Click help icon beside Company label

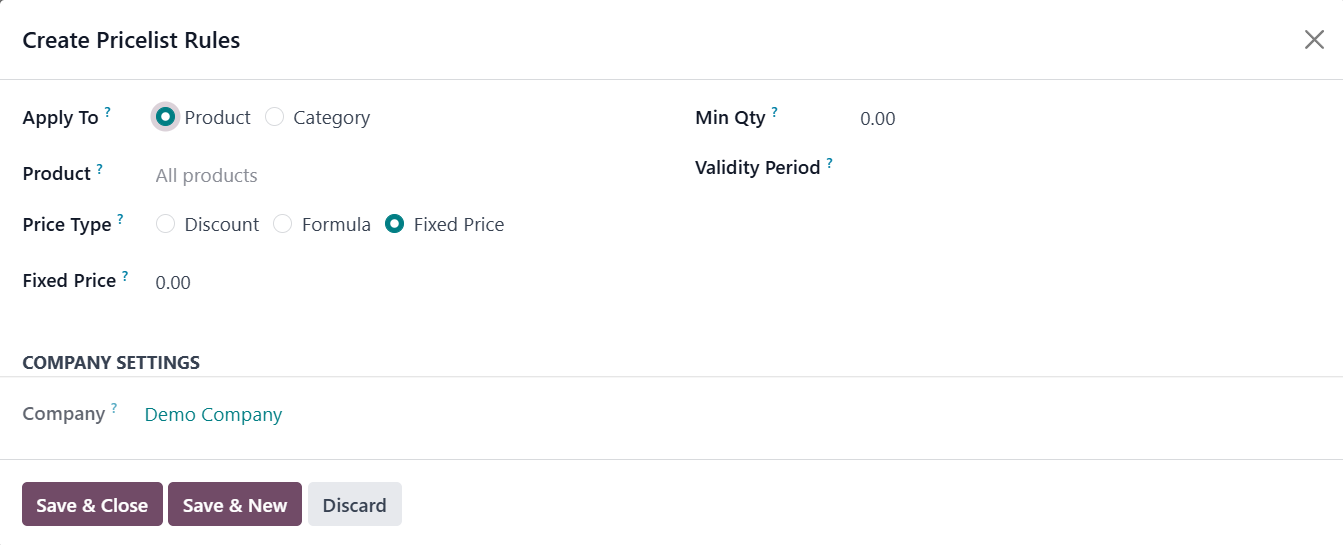pyautogui.click(x=114, y=408)
